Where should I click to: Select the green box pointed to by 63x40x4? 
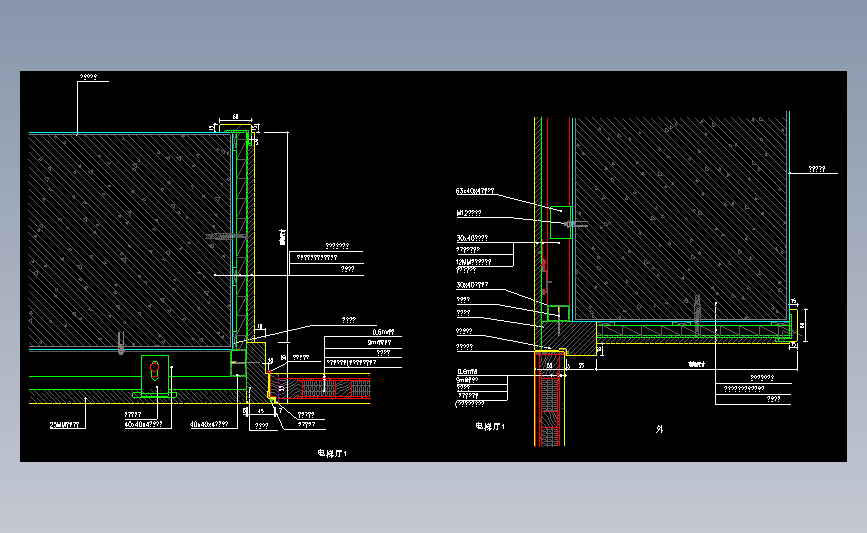pos(561,222)
